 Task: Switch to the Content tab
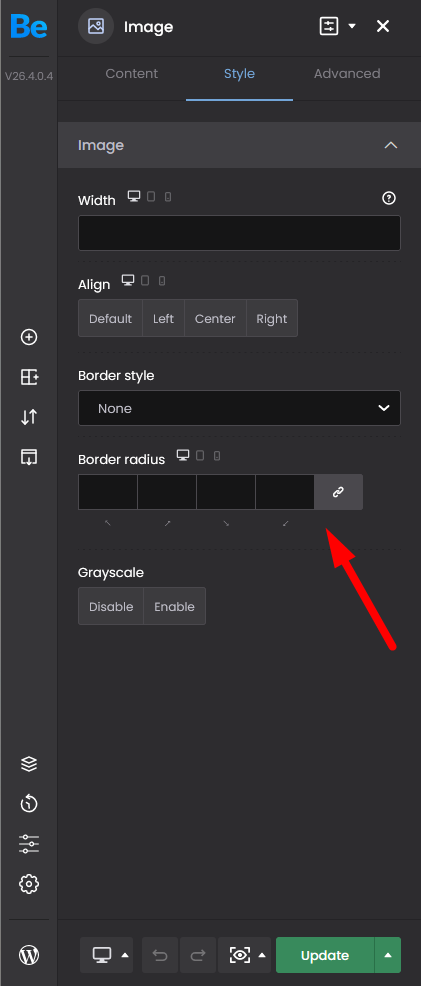coord(131,74)
